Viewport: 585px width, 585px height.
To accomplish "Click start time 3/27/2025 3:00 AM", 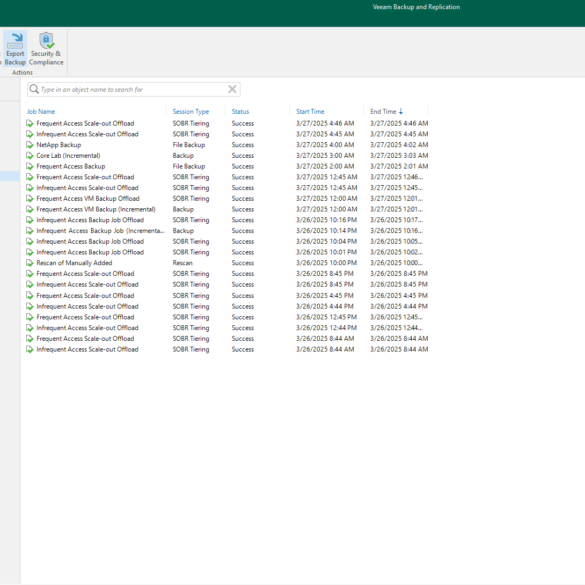I will [325, 156].
